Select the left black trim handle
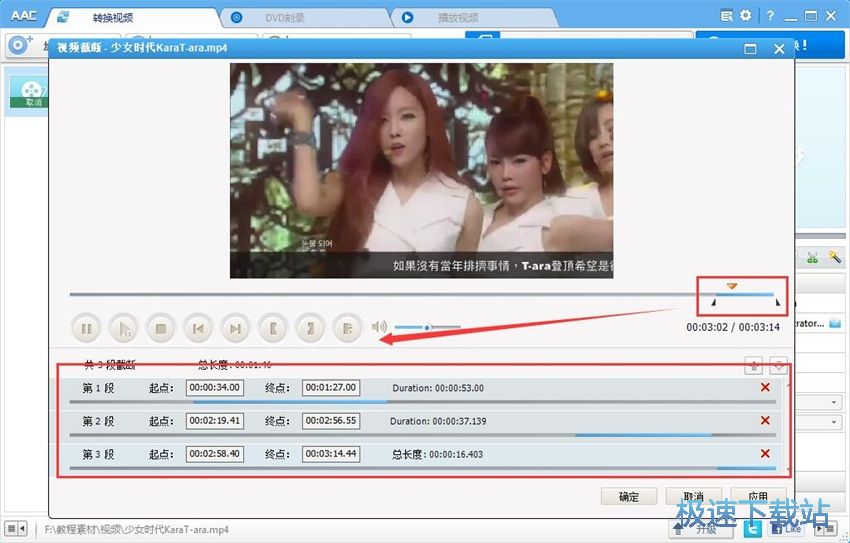The width and height of the screenshot is (850, 543). [x=713, y=302]
